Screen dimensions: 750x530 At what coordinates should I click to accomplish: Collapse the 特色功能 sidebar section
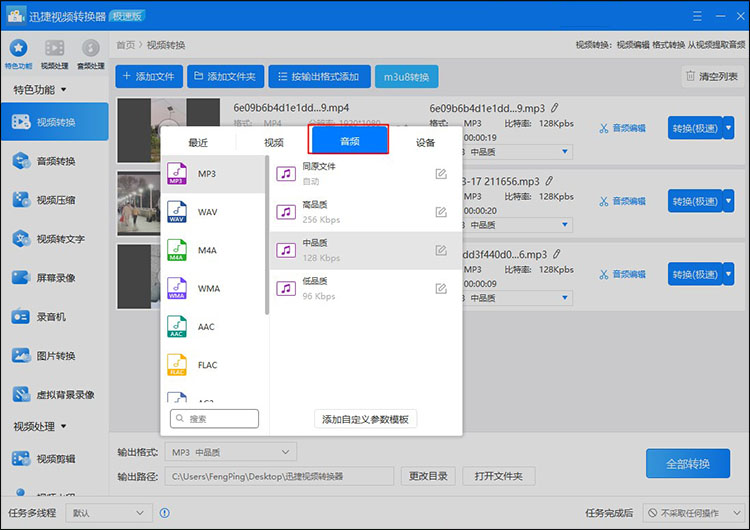click(x=64, y=89)
